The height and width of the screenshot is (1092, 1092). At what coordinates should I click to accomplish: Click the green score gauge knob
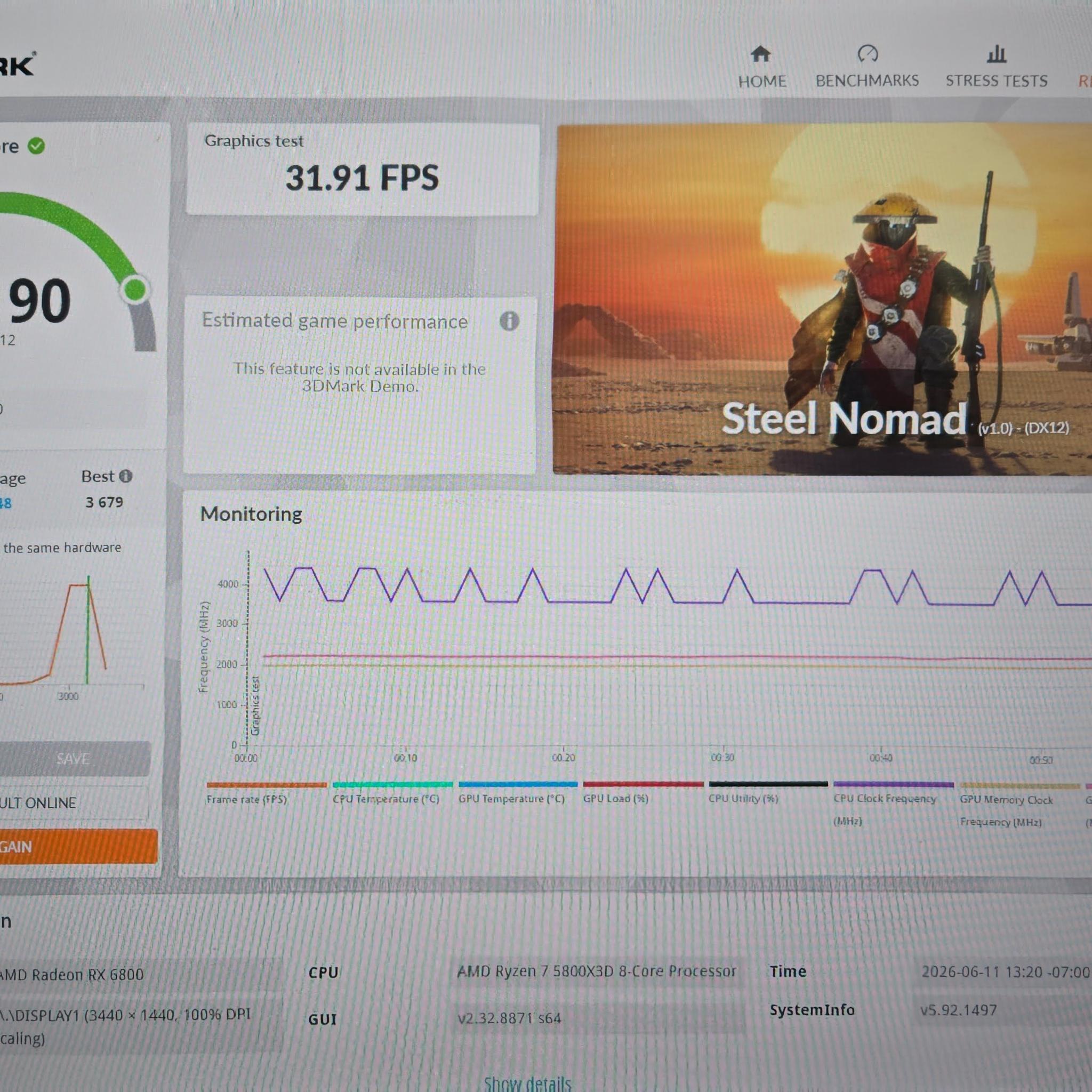click(x=135, y=290)
